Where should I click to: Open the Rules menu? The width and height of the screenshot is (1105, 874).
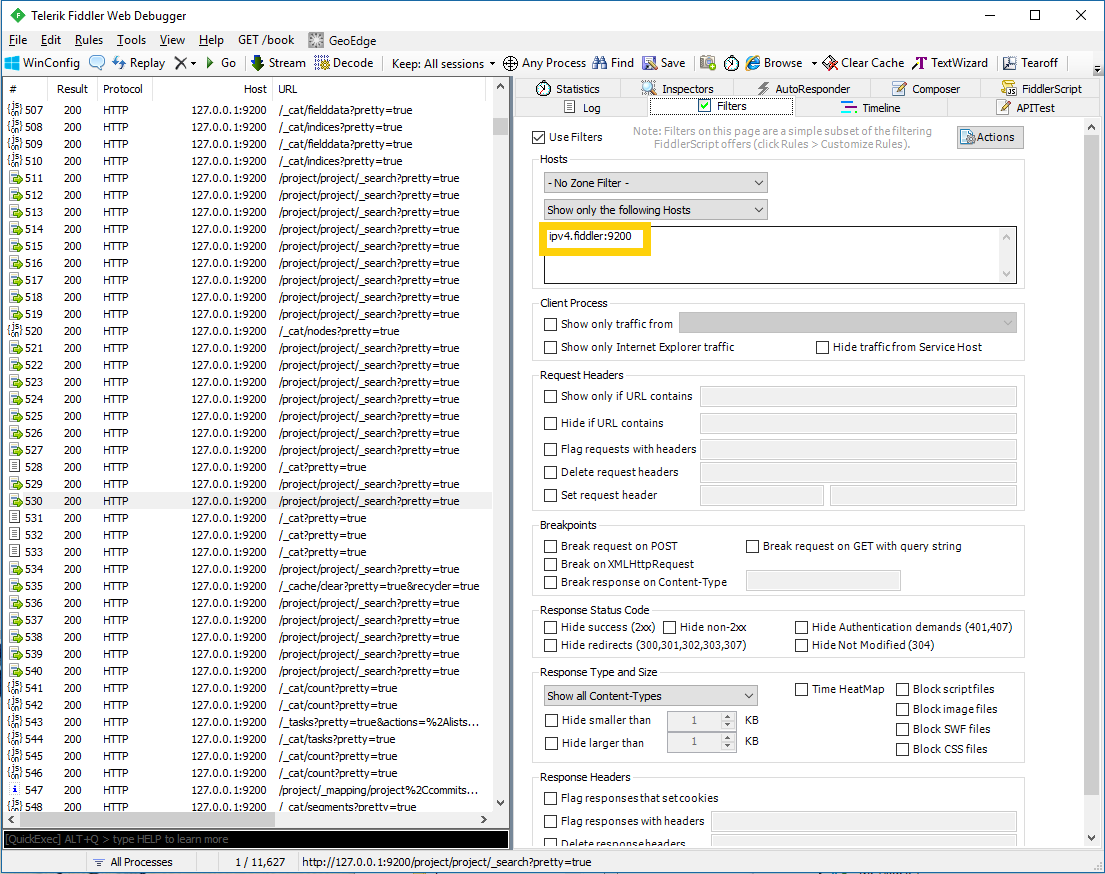[x=89, y=40]
